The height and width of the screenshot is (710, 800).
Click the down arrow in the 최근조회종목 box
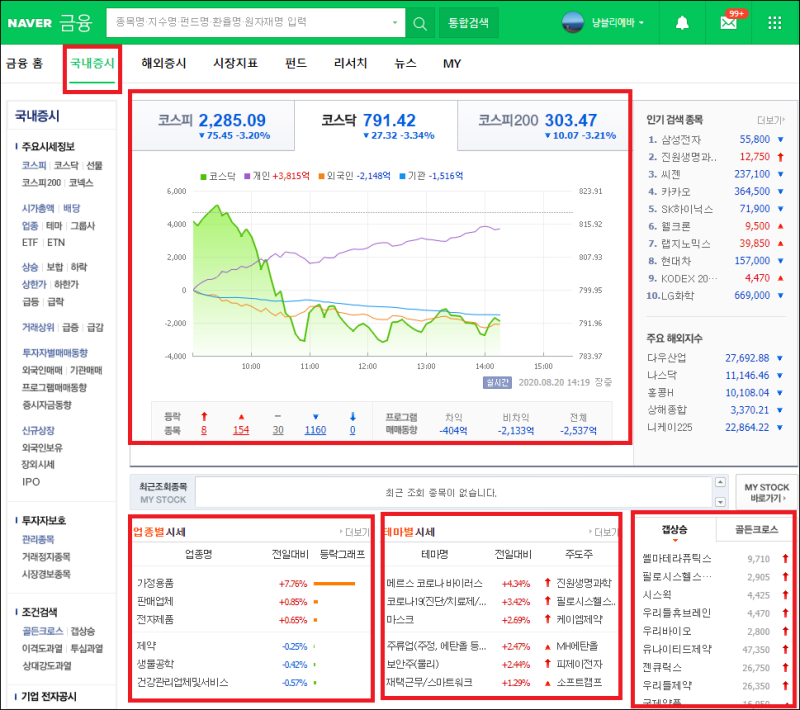720,502
